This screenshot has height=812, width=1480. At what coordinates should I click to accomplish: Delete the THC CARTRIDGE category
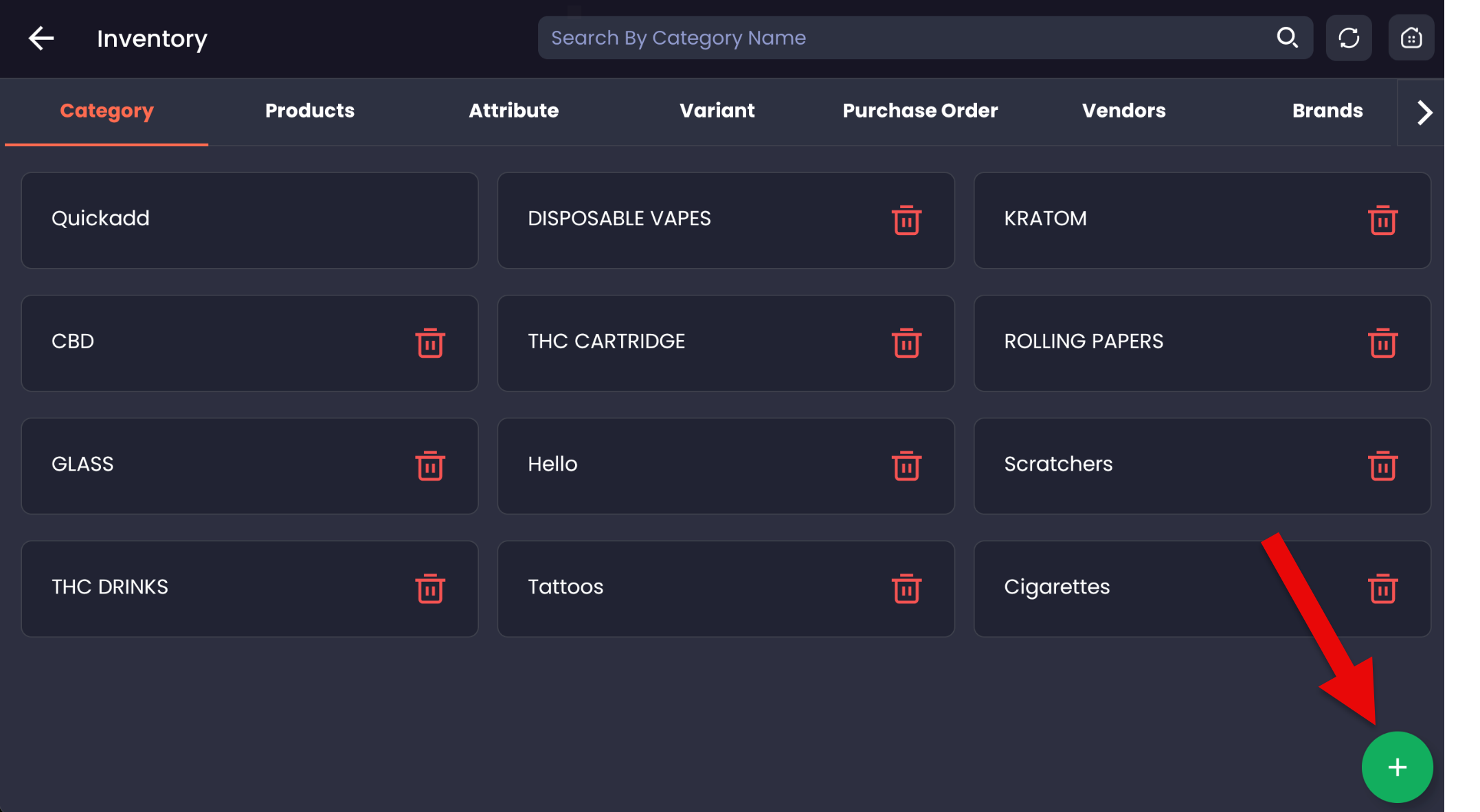[x=906, y=343]
